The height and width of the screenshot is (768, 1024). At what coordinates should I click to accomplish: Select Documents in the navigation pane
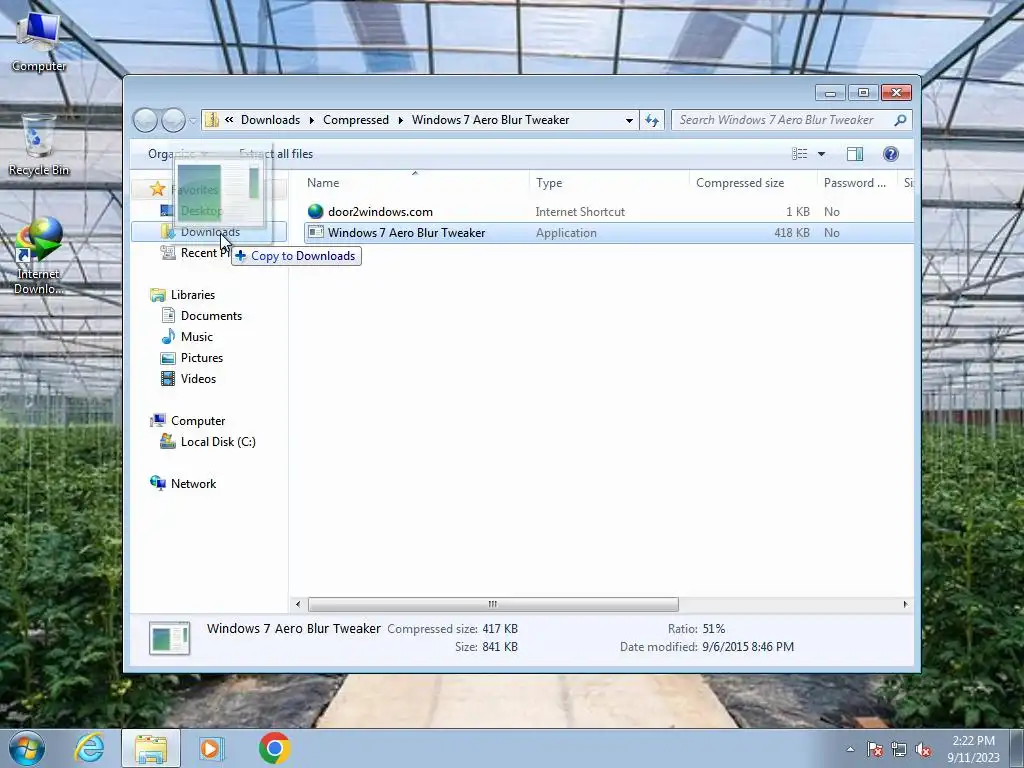tap(211, 316)
